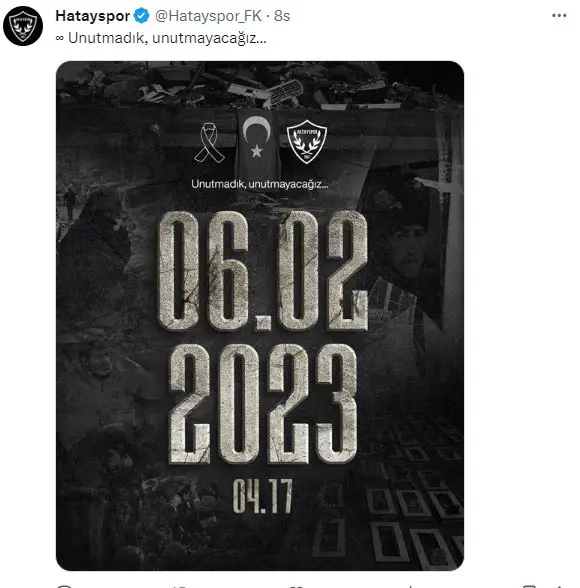Click the crescent and star flag in image
Viewport: 580px width, 588px height.
256,141
